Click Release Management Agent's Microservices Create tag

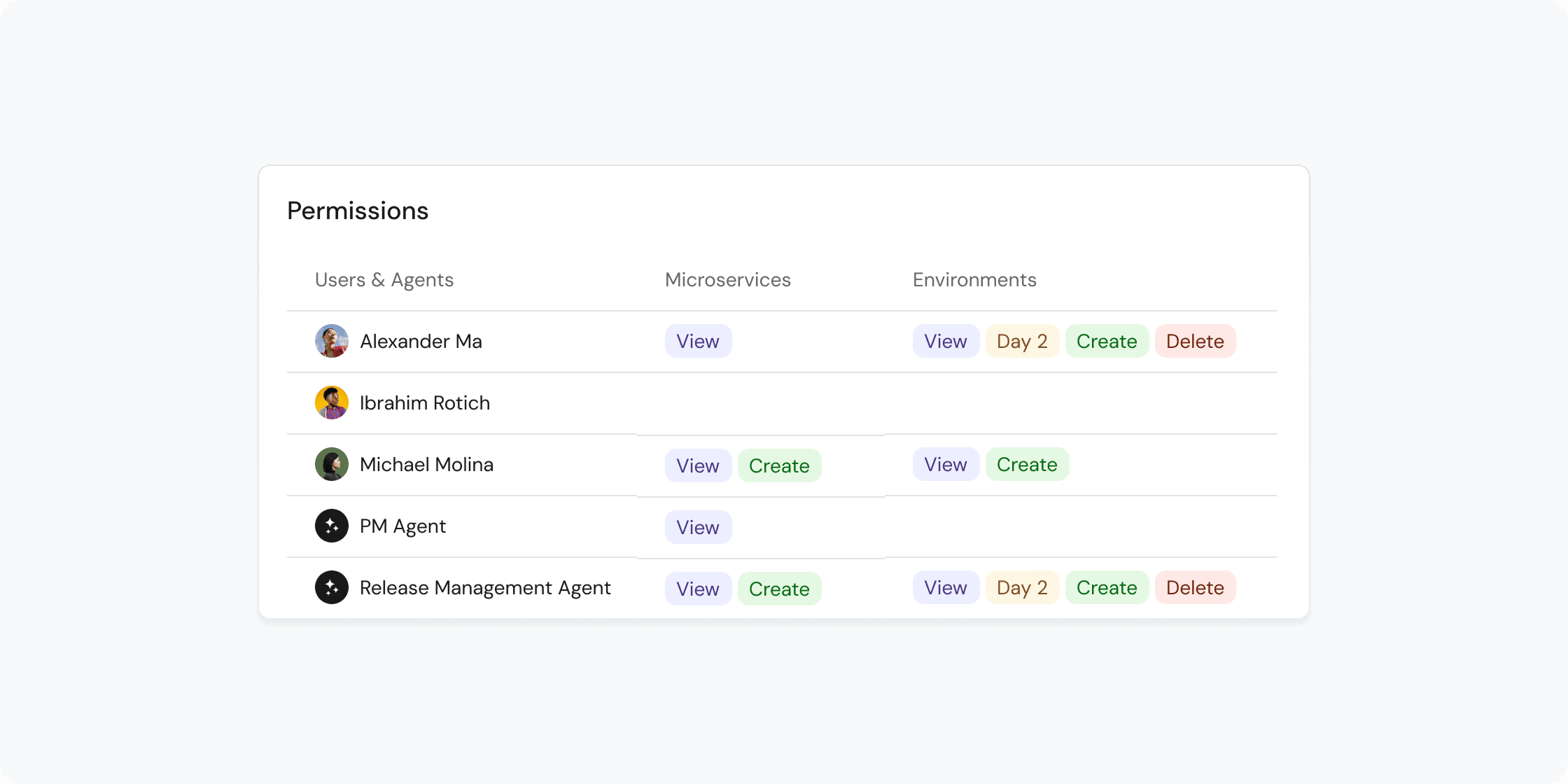tap(779, 589)
